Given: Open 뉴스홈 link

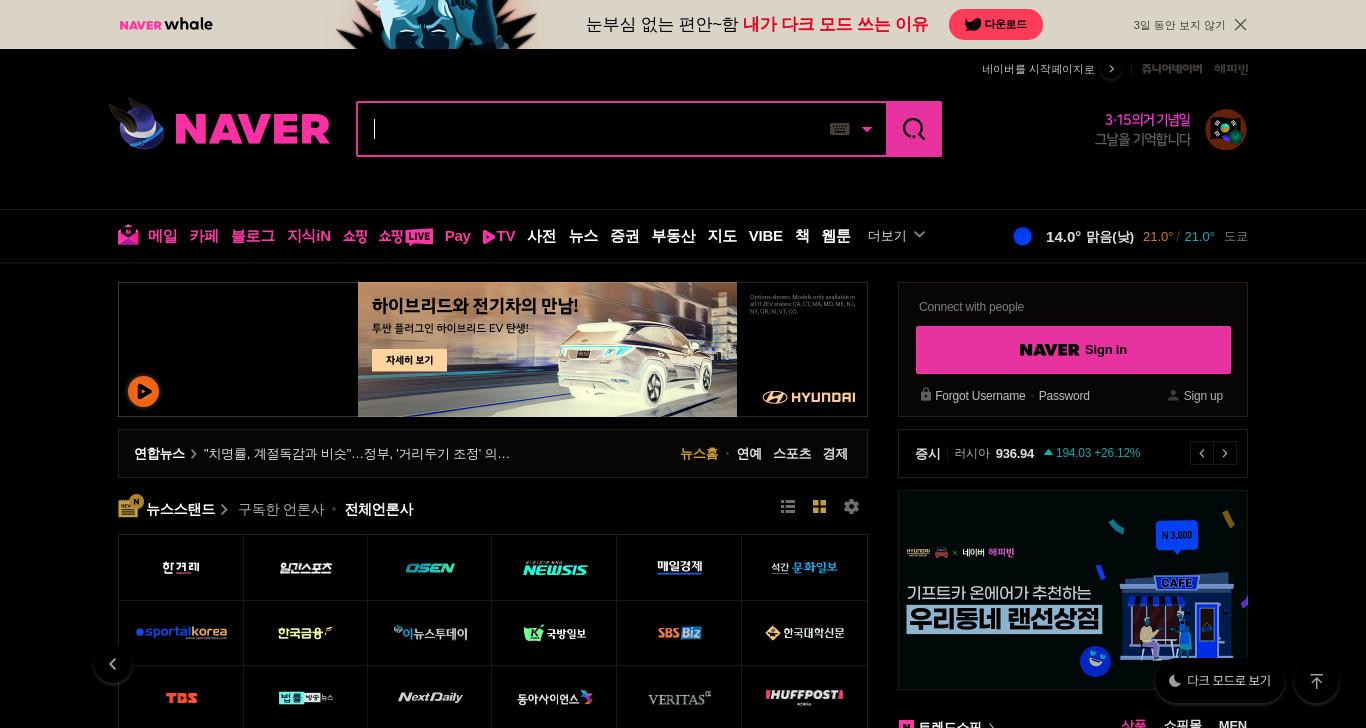Looking at the screenshot, I should (699, 454).
